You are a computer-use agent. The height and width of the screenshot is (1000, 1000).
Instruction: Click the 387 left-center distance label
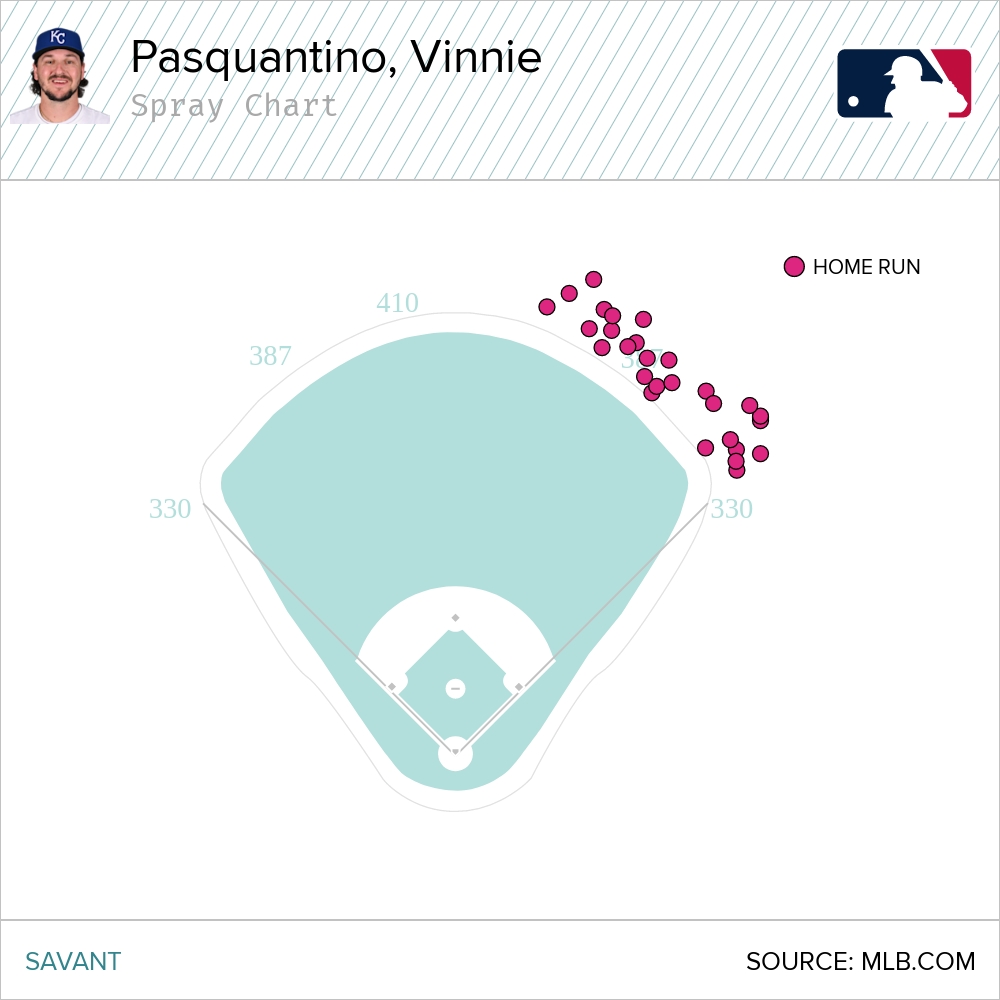(270, 356)
